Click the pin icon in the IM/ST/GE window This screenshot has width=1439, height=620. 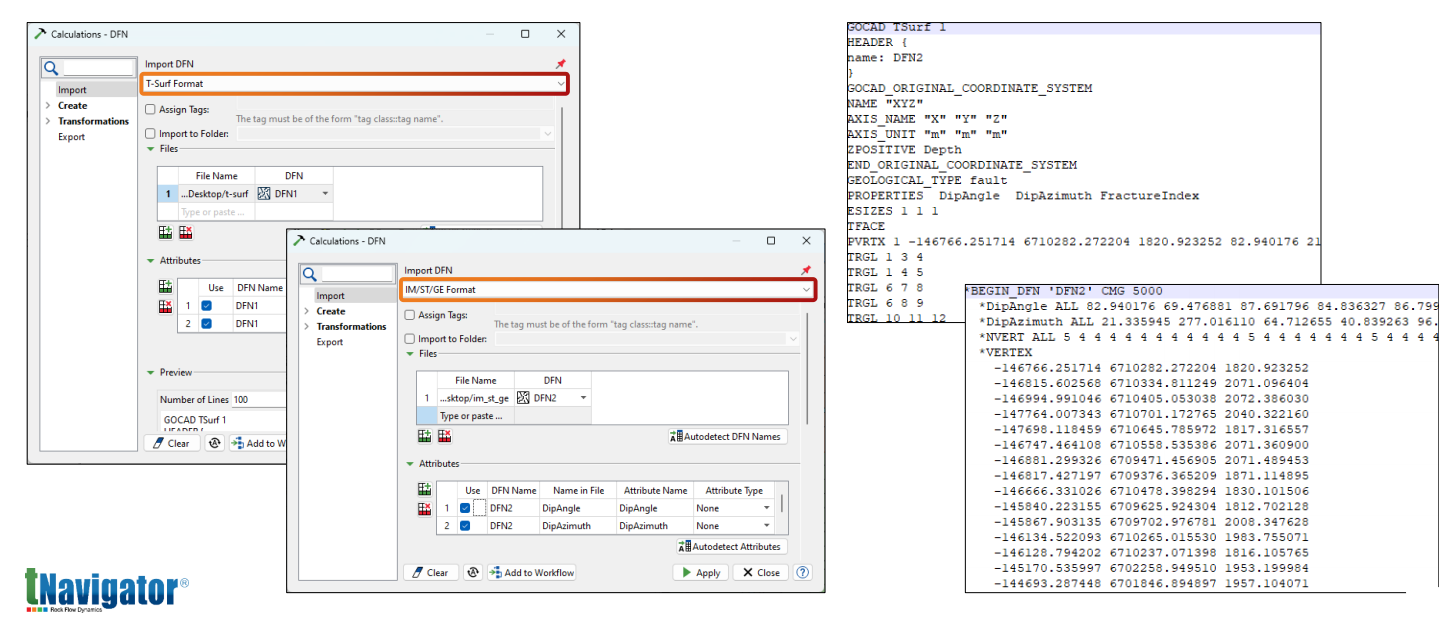(x=806, y=270)
